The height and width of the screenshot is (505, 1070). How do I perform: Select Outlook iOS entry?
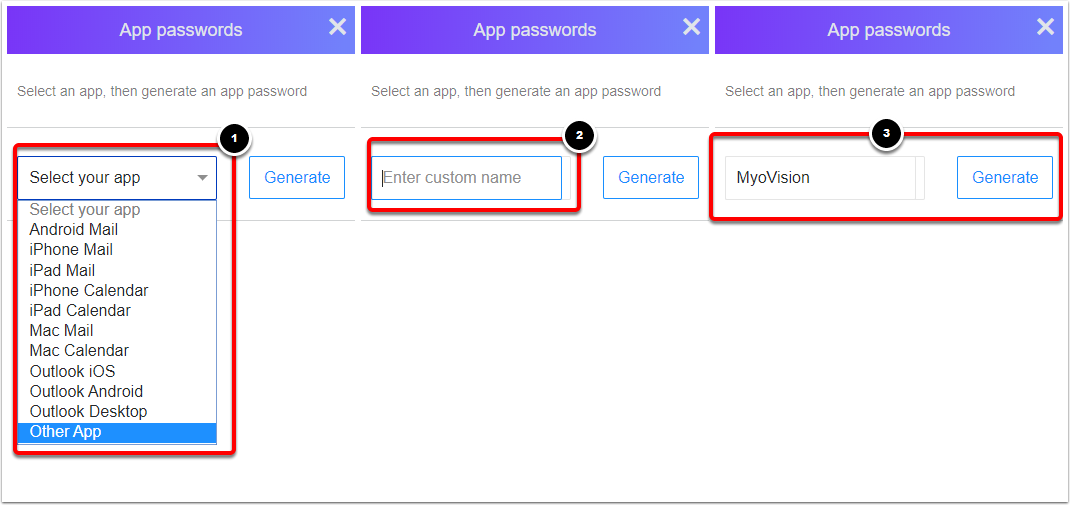(72, 371)
